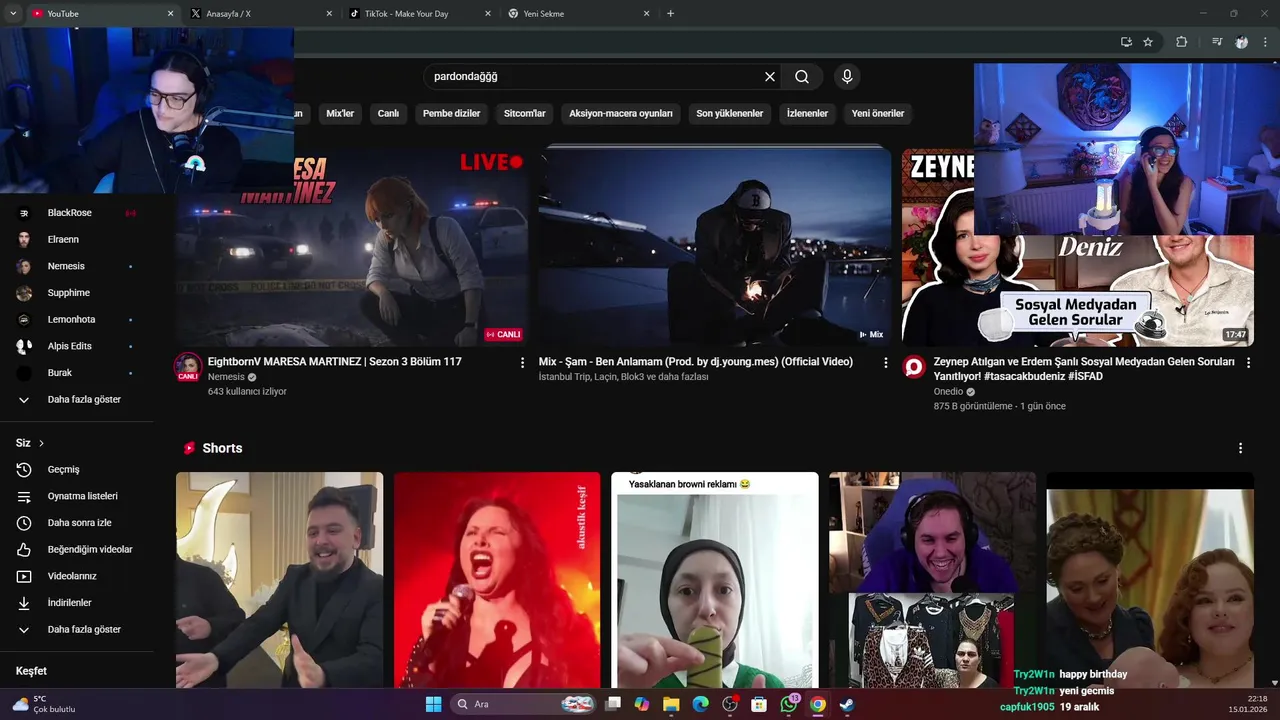Open the Nemesis channel avatar under the live video
1280x720 pixels.
tap(188, 367)
